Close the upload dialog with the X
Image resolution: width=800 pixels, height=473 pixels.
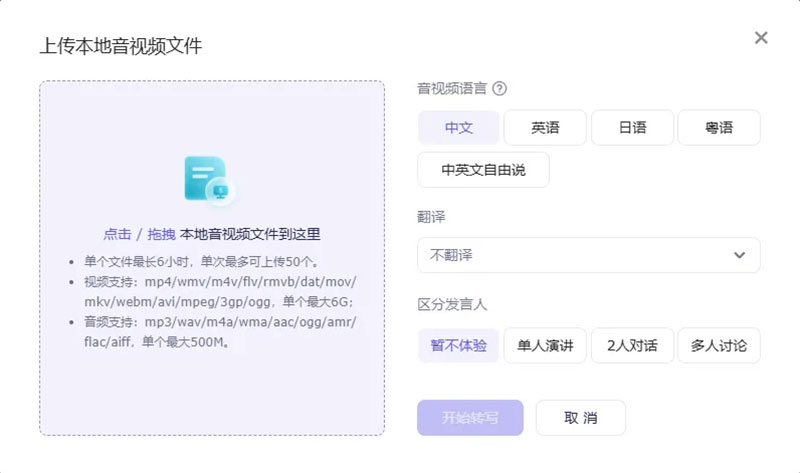point(761,38)
